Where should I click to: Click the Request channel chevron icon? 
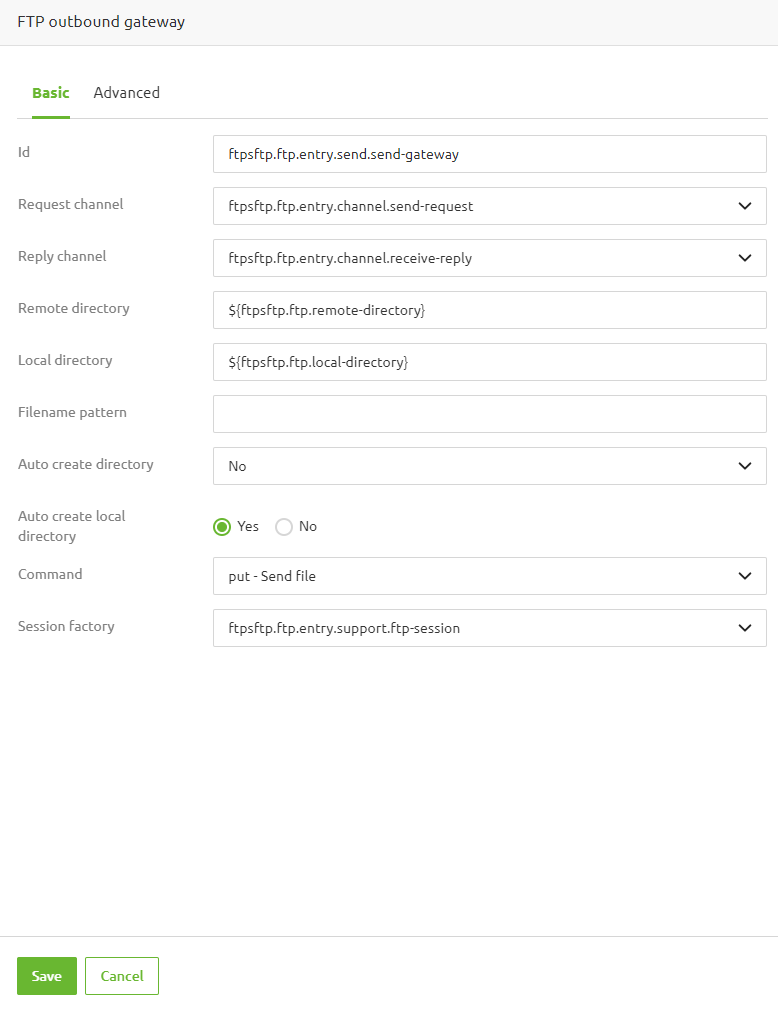click(744, 206)
